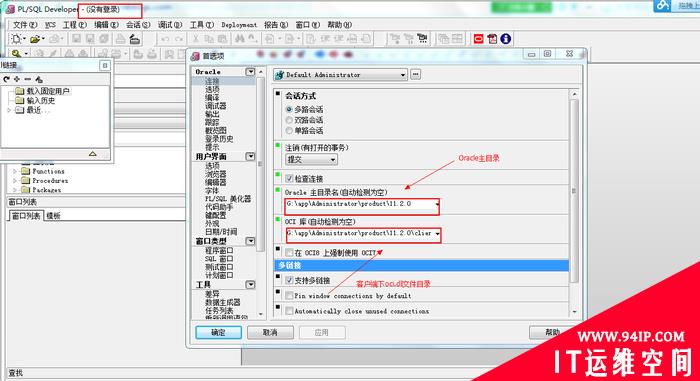Collapse the 工具 section in preferences list

point(250,285)
